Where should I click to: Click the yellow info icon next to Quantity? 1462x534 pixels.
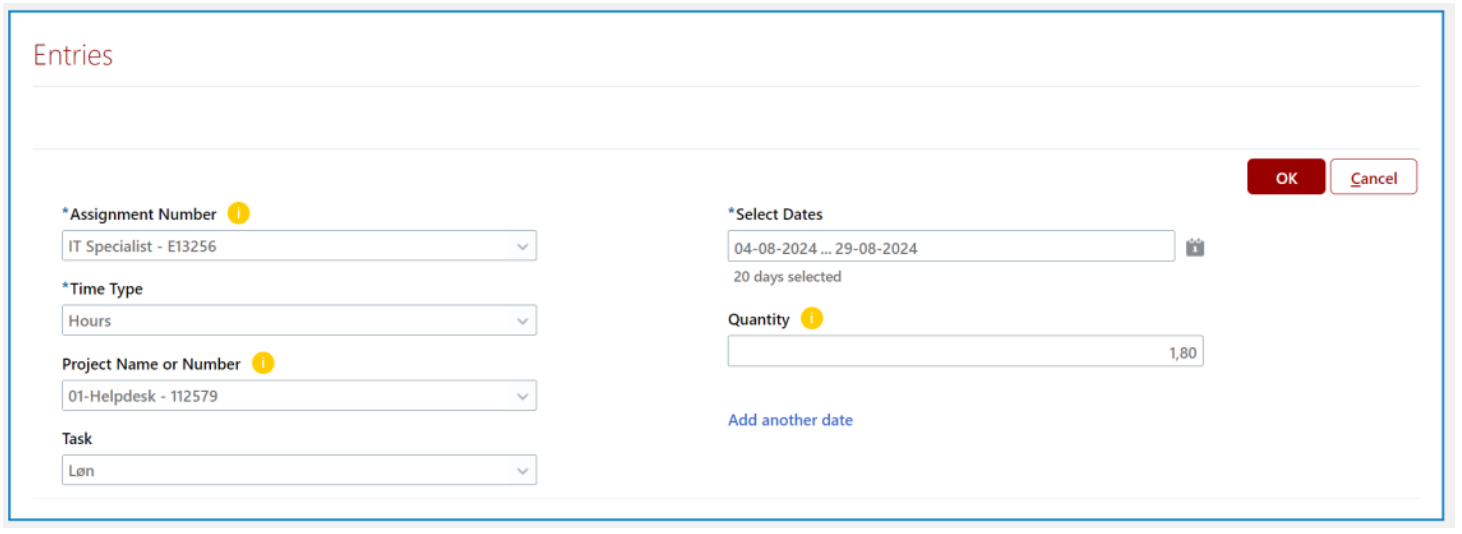click(812, 319)
